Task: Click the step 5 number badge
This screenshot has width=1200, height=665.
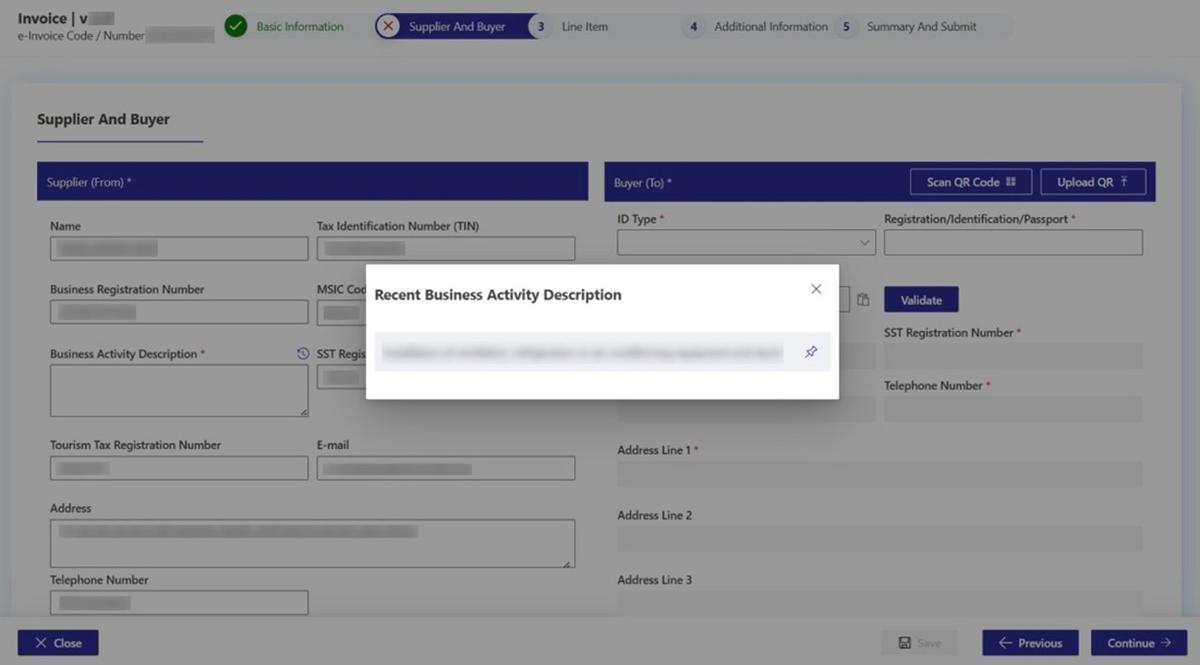Action: tap(845, 27)
